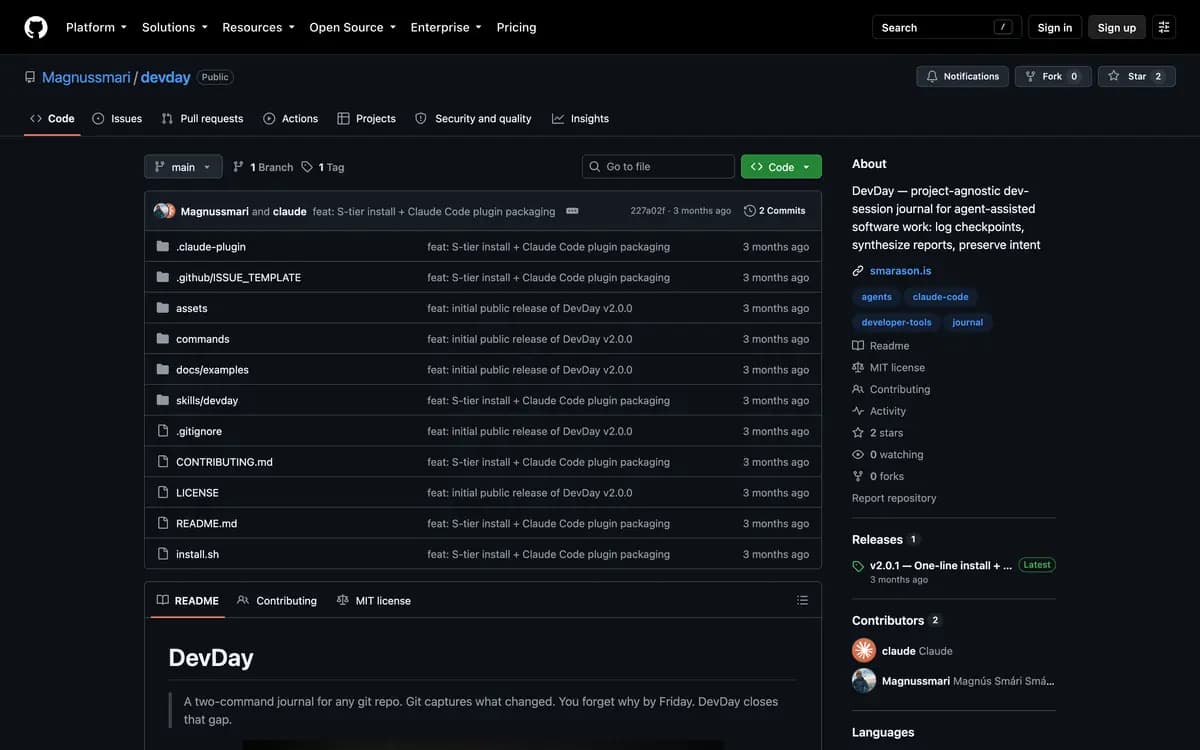Screen dimensions: 1200x750
Task: Open the .claude-plugin folder
Action: point(211,247)
